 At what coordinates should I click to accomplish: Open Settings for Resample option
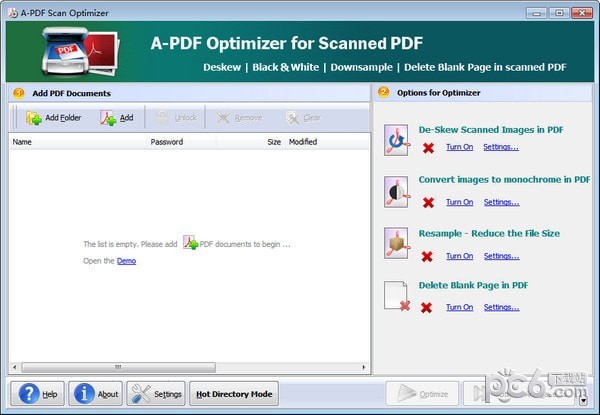click(502, 256)
